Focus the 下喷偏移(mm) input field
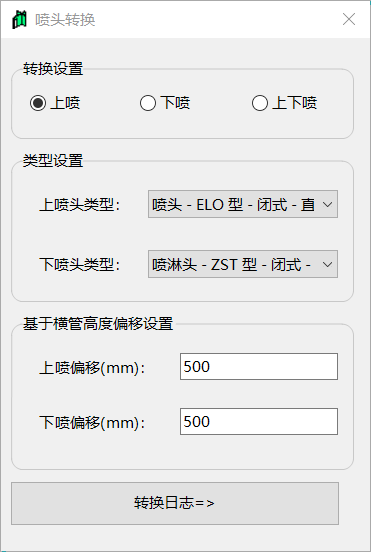This screenshot has height=552, width=371. pos(259,421)
